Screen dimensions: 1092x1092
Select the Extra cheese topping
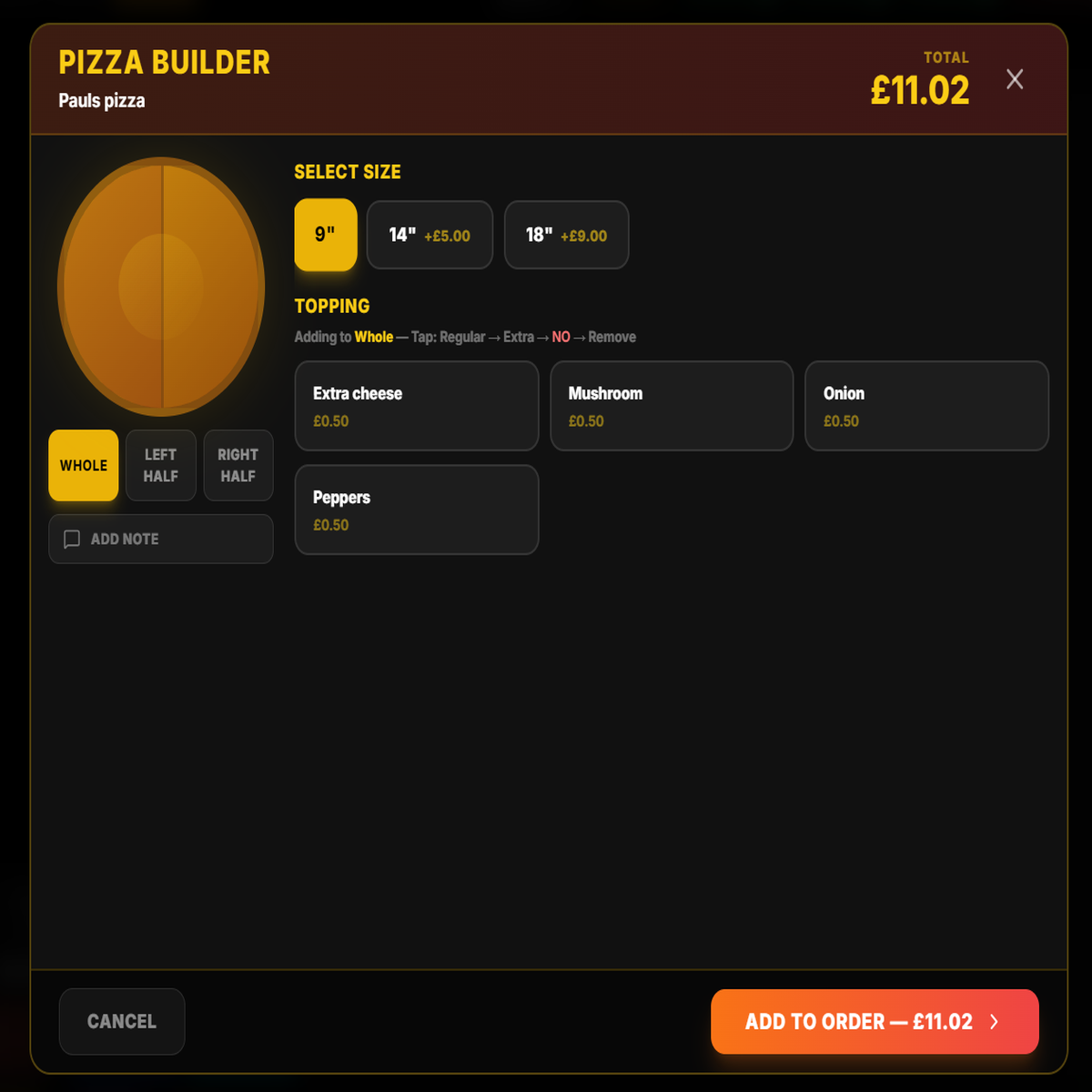[416, 406]
